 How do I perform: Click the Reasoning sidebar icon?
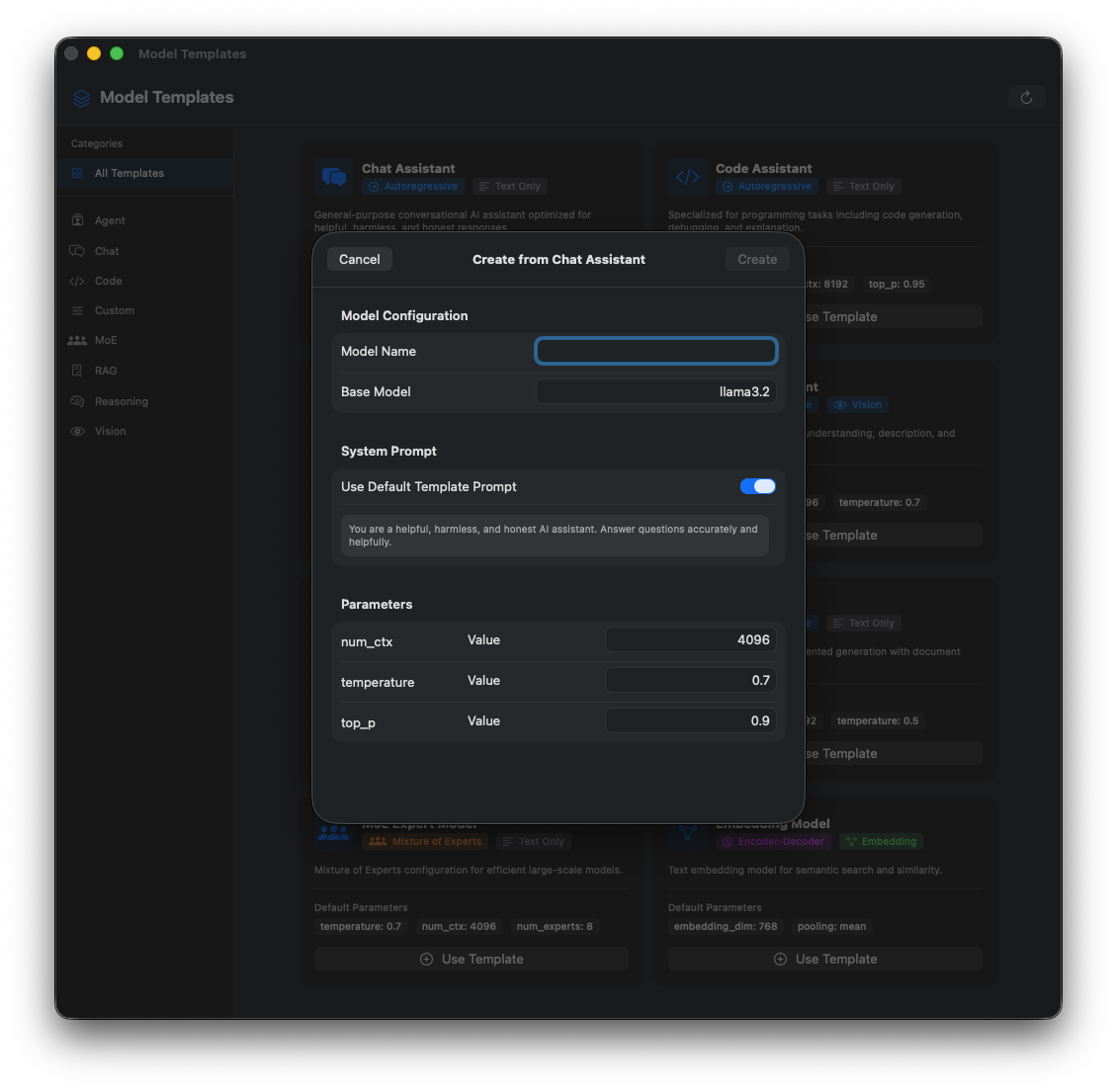pos(77,401)
